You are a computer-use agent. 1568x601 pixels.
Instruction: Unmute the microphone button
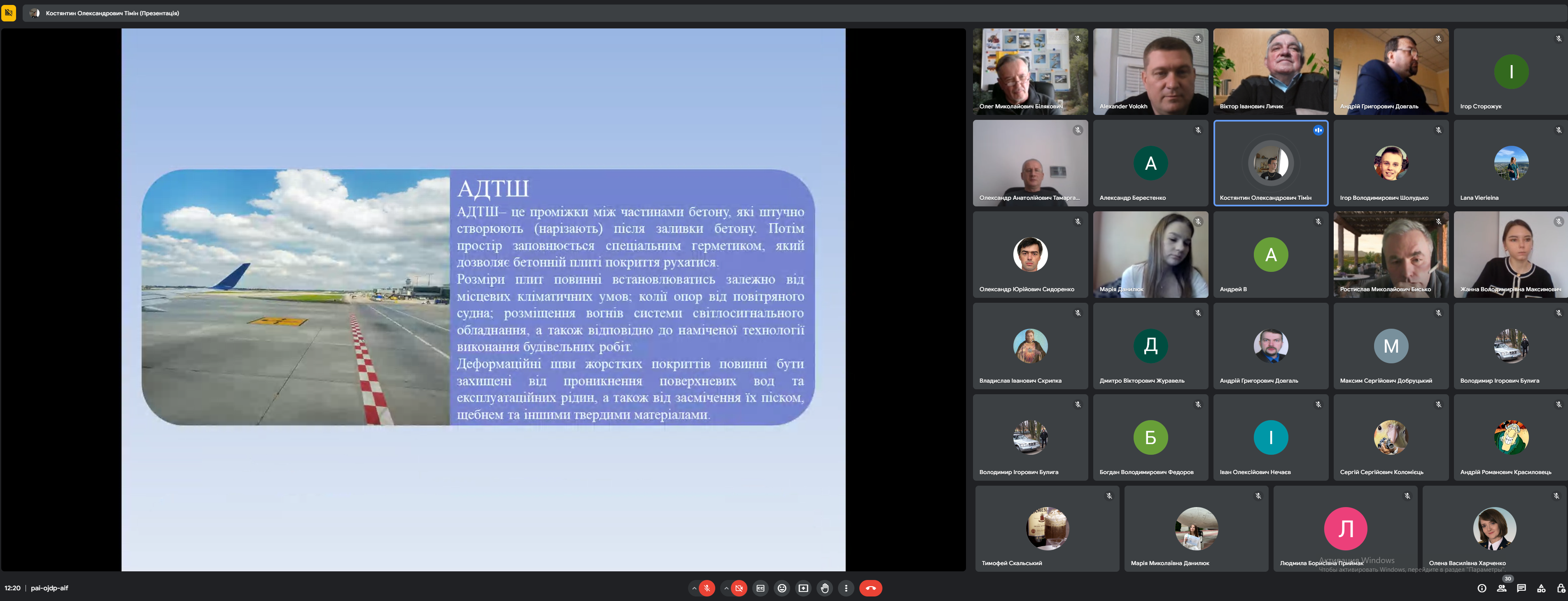click(x=707, y=588)
